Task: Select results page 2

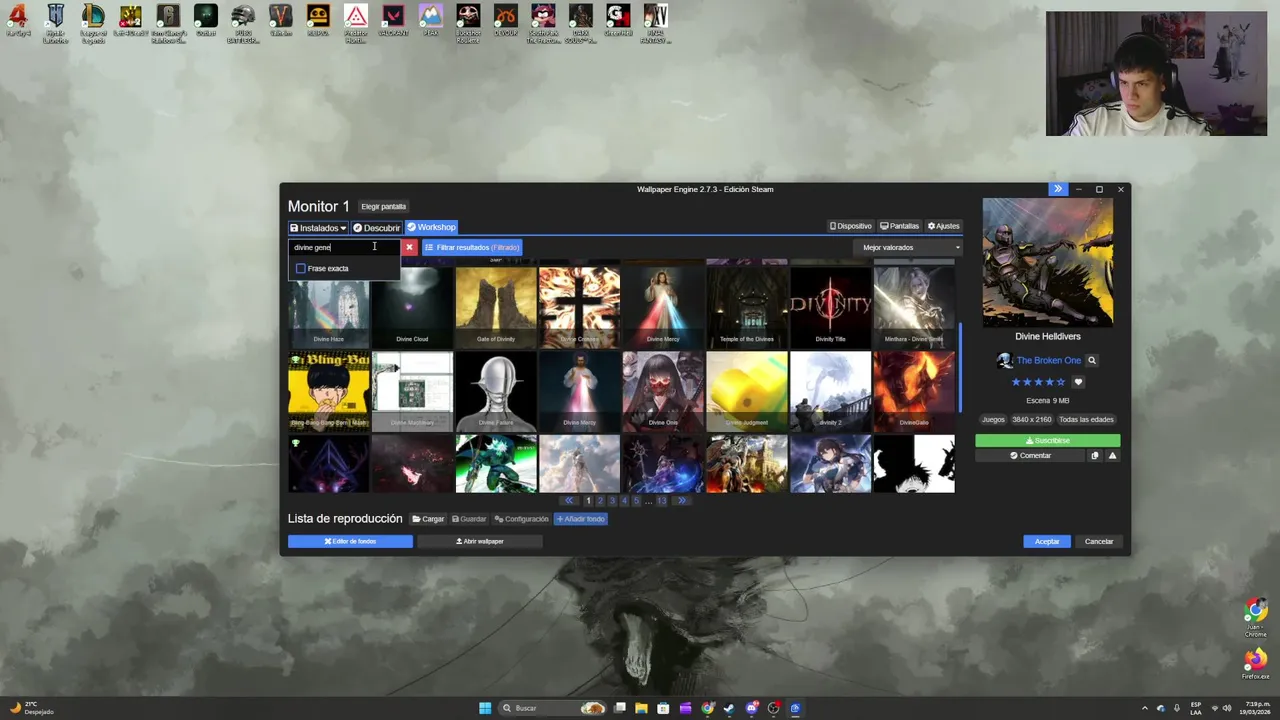Action: (600, 501)
